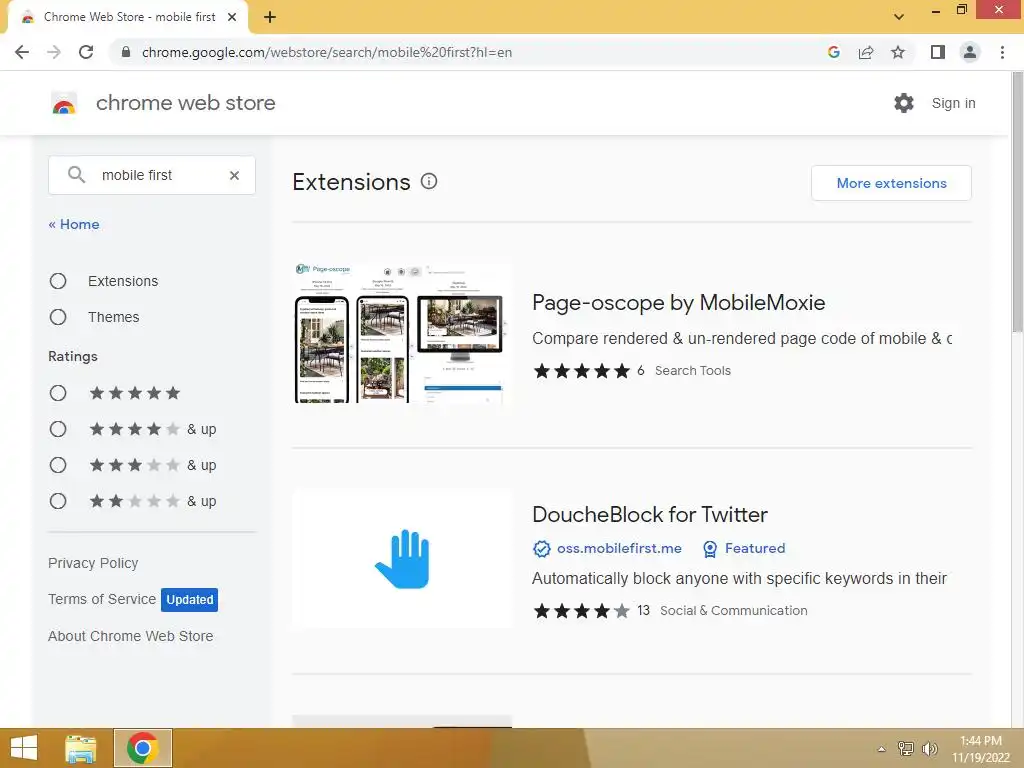Close the Chrome Web Store tab
The height and width of the screenshot is (768, 1024).
pyautogui.click(x=232, y=17)
